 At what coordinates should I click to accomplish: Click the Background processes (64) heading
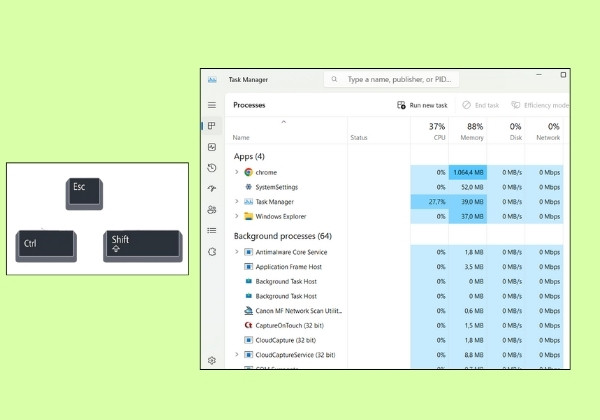pyautogui.click(x=283, y=236)
